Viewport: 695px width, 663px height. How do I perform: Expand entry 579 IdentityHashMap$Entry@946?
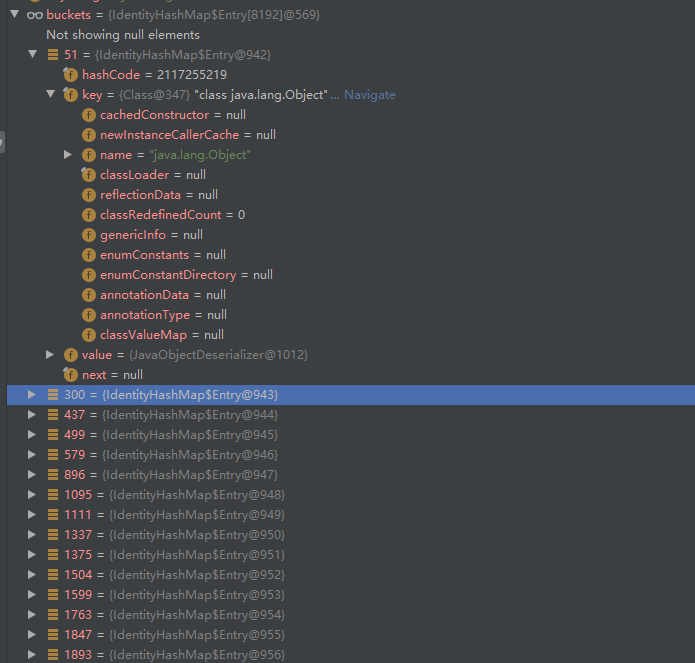[32, 454]
